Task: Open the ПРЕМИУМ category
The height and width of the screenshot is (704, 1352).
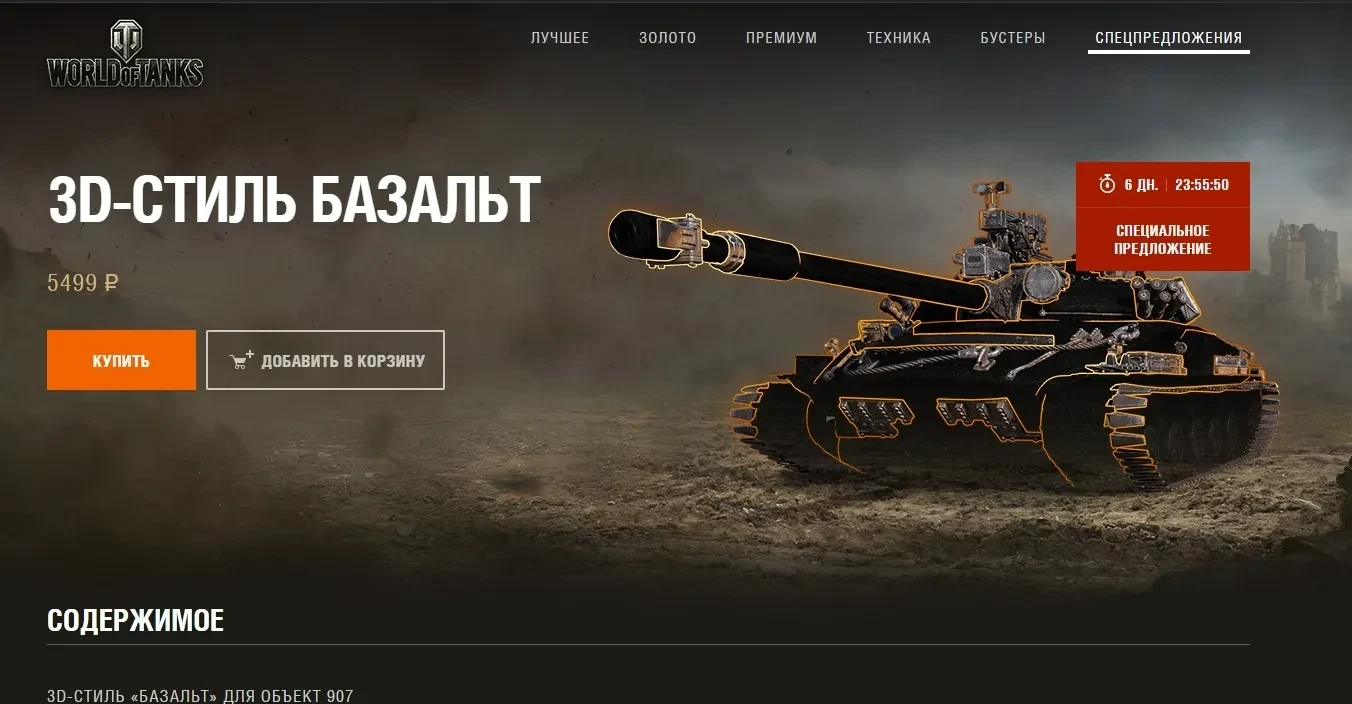Action: pyautogui.click(x=781, y=38)
